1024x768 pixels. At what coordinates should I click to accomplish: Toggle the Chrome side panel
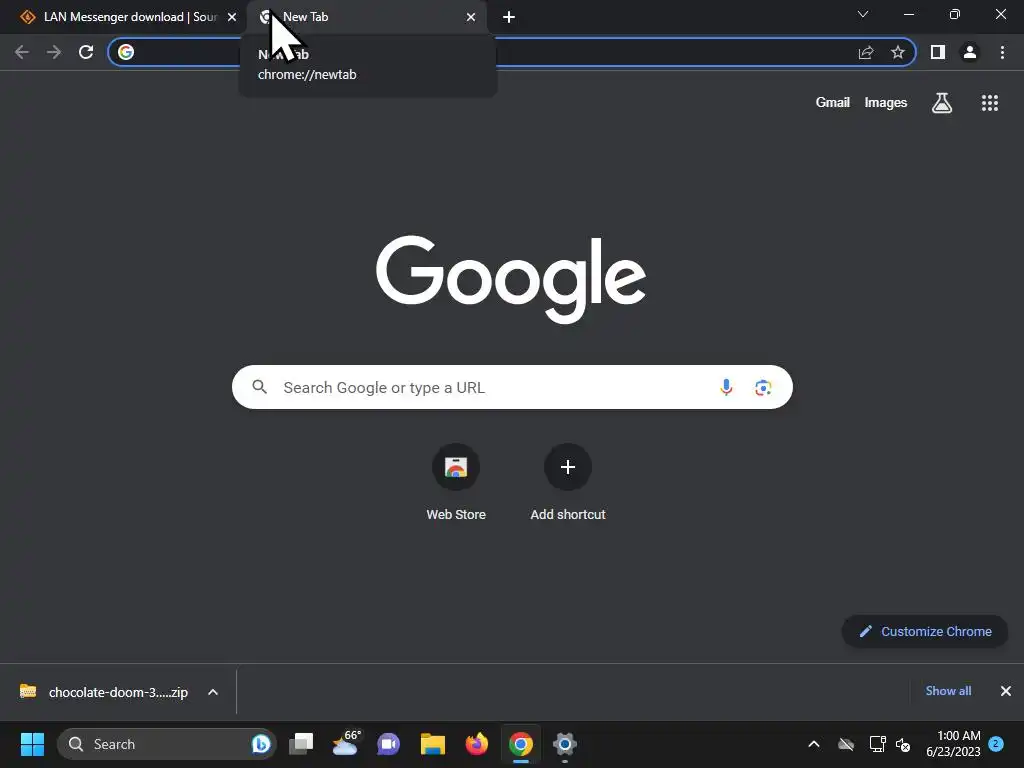pos(938,52)
